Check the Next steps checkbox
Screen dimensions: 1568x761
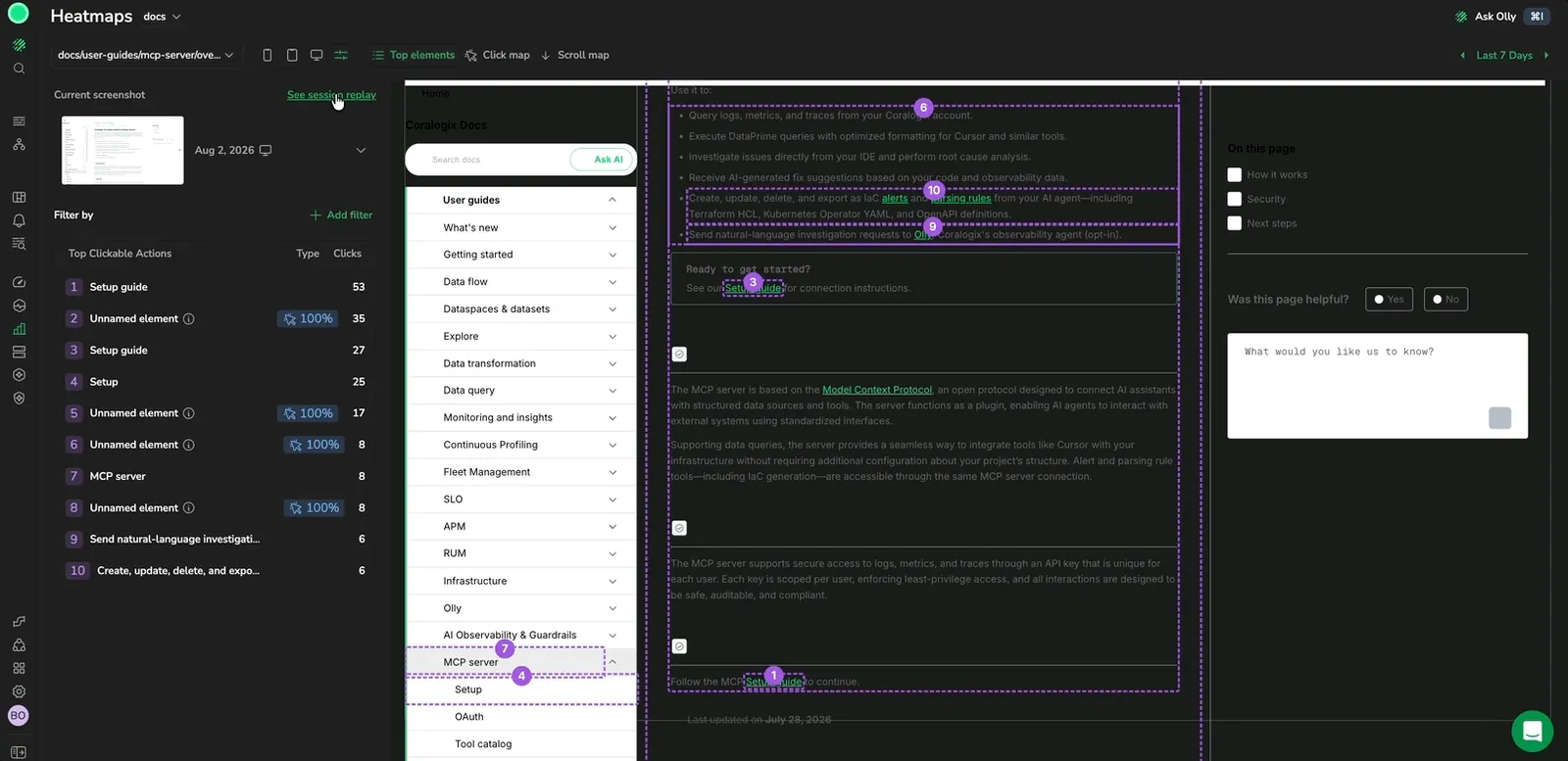1235,223
